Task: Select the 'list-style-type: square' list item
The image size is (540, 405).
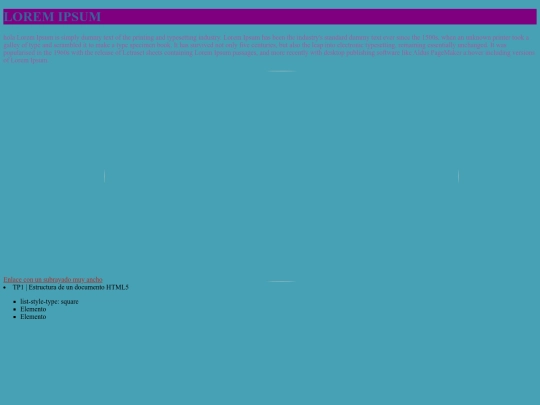Action: pos(49,302)
